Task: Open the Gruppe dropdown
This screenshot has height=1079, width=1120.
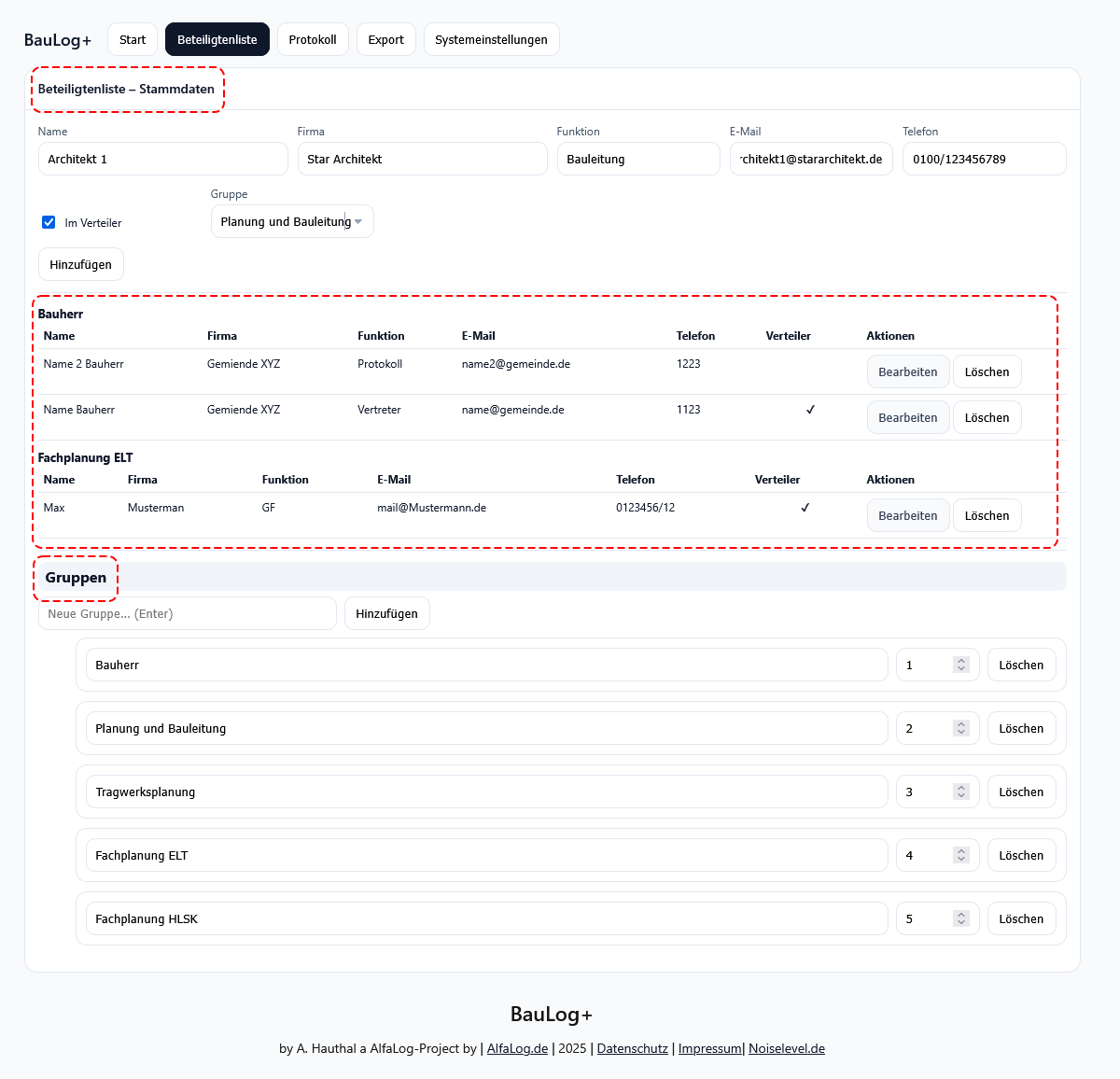Action: pos(292,221)
